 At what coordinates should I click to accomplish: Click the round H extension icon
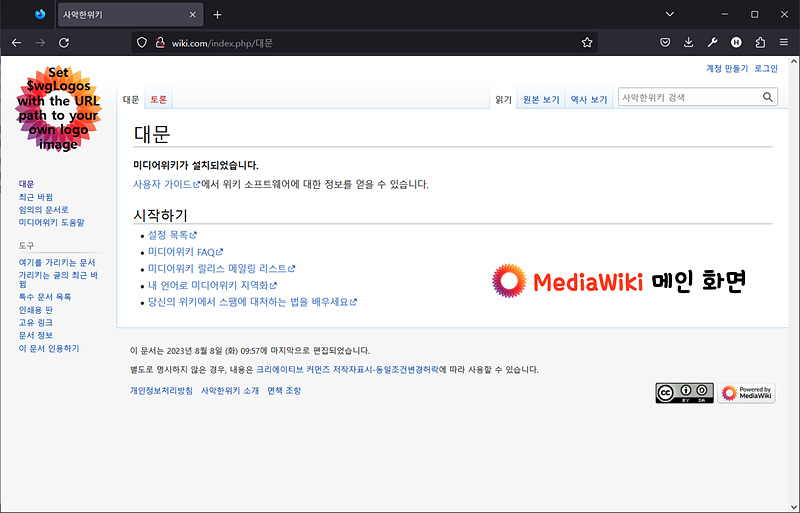point(736,43)
